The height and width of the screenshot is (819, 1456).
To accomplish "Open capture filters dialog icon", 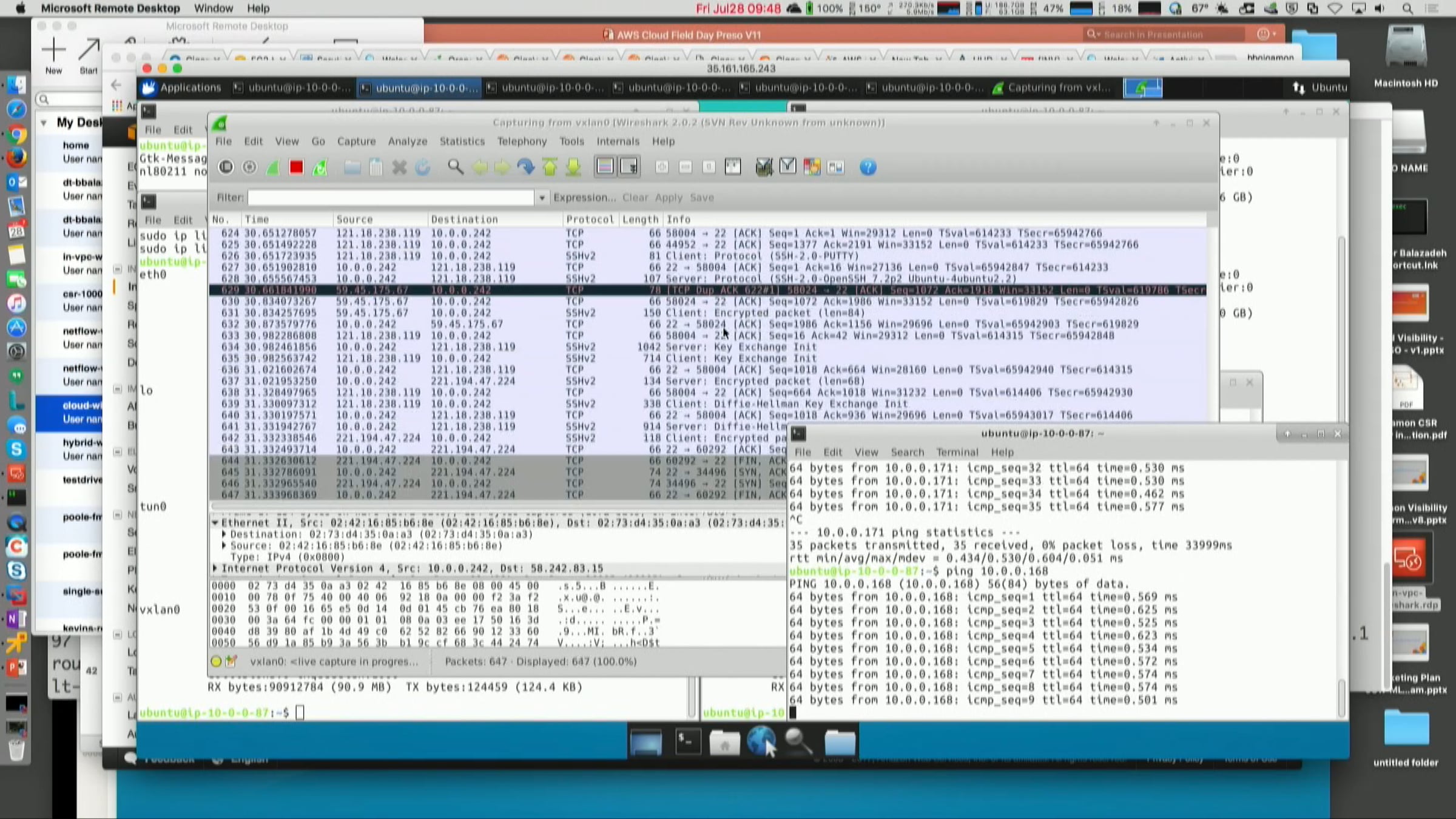I will point(764,167).
